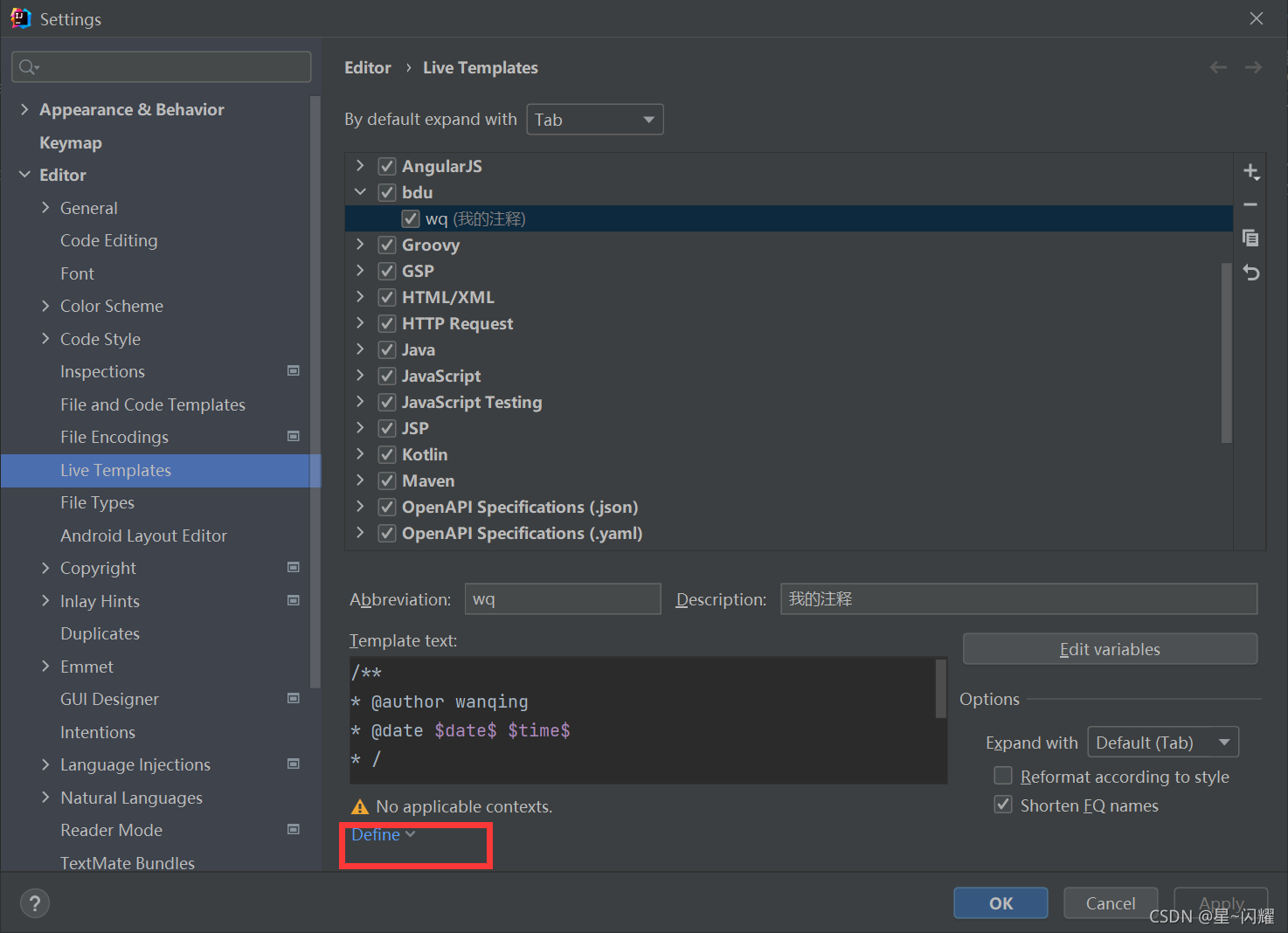Open Keymap settings page
This screenshot has width=1288, height=933.
pos(71,142)
